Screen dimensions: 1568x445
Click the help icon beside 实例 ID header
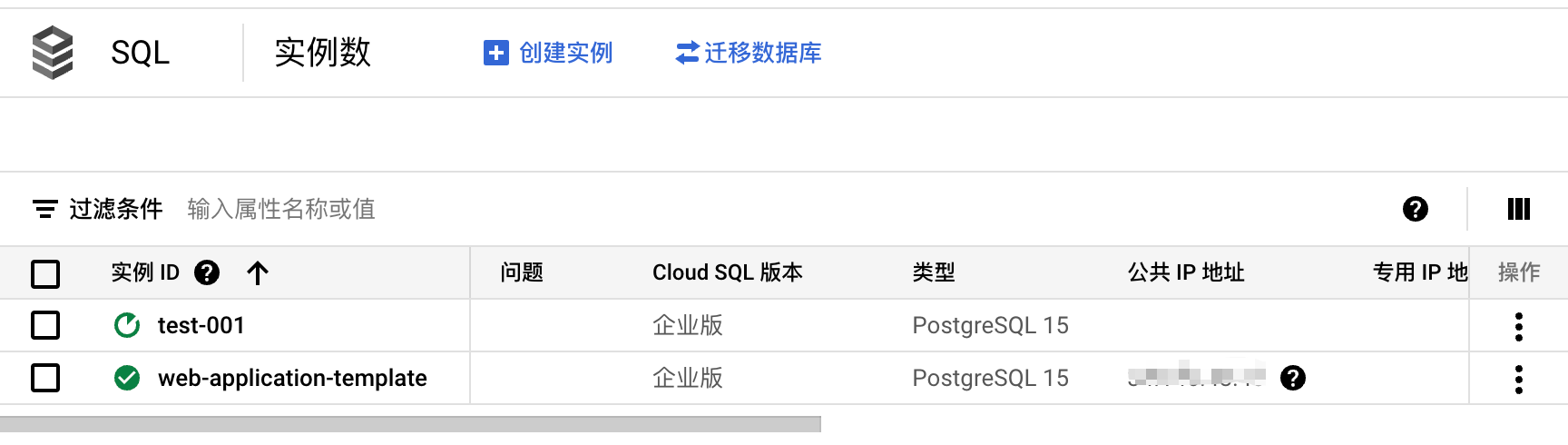click(x=207, y=272)
